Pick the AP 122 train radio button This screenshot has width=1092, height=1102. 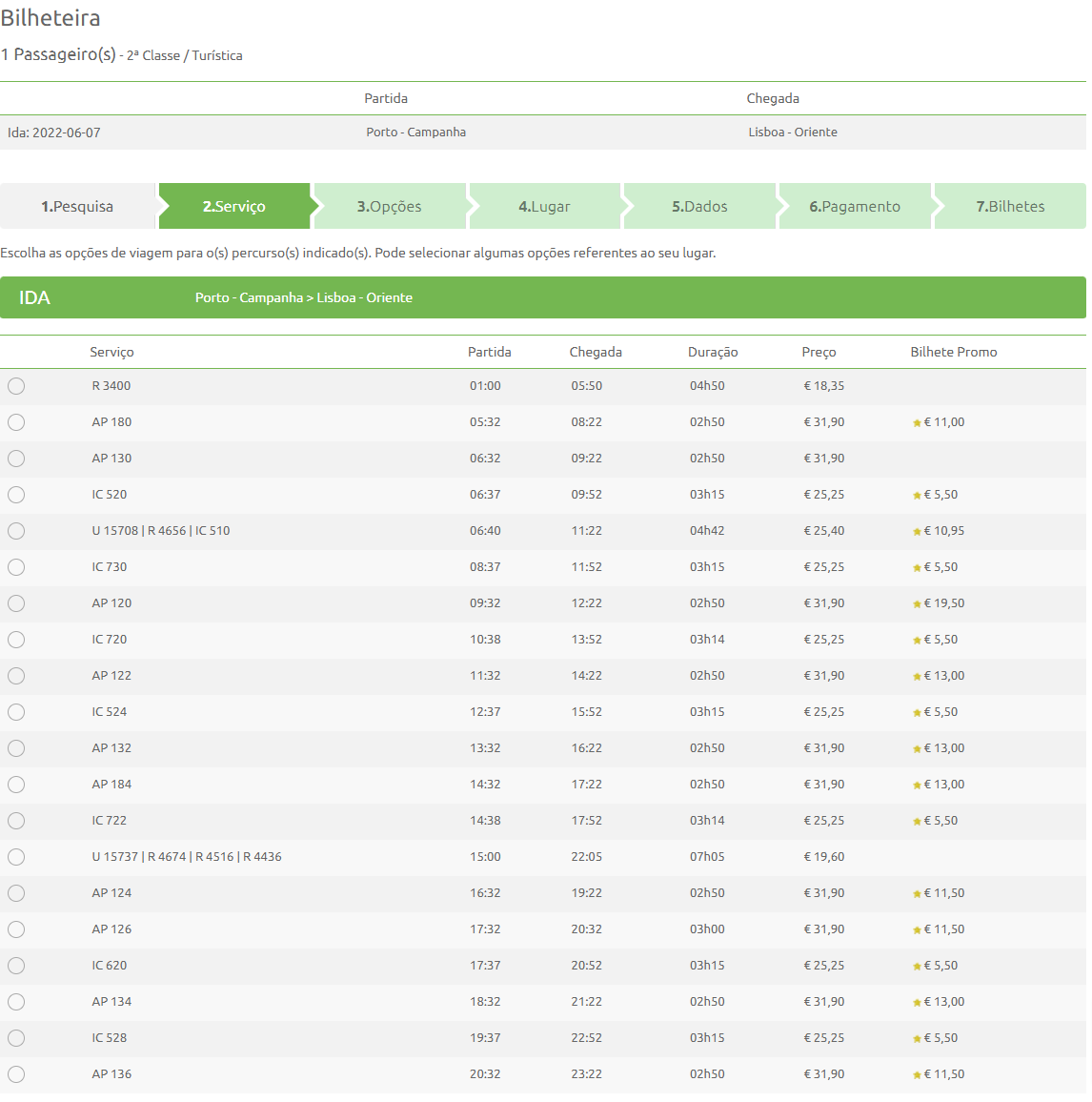click(x=16, y=676)
